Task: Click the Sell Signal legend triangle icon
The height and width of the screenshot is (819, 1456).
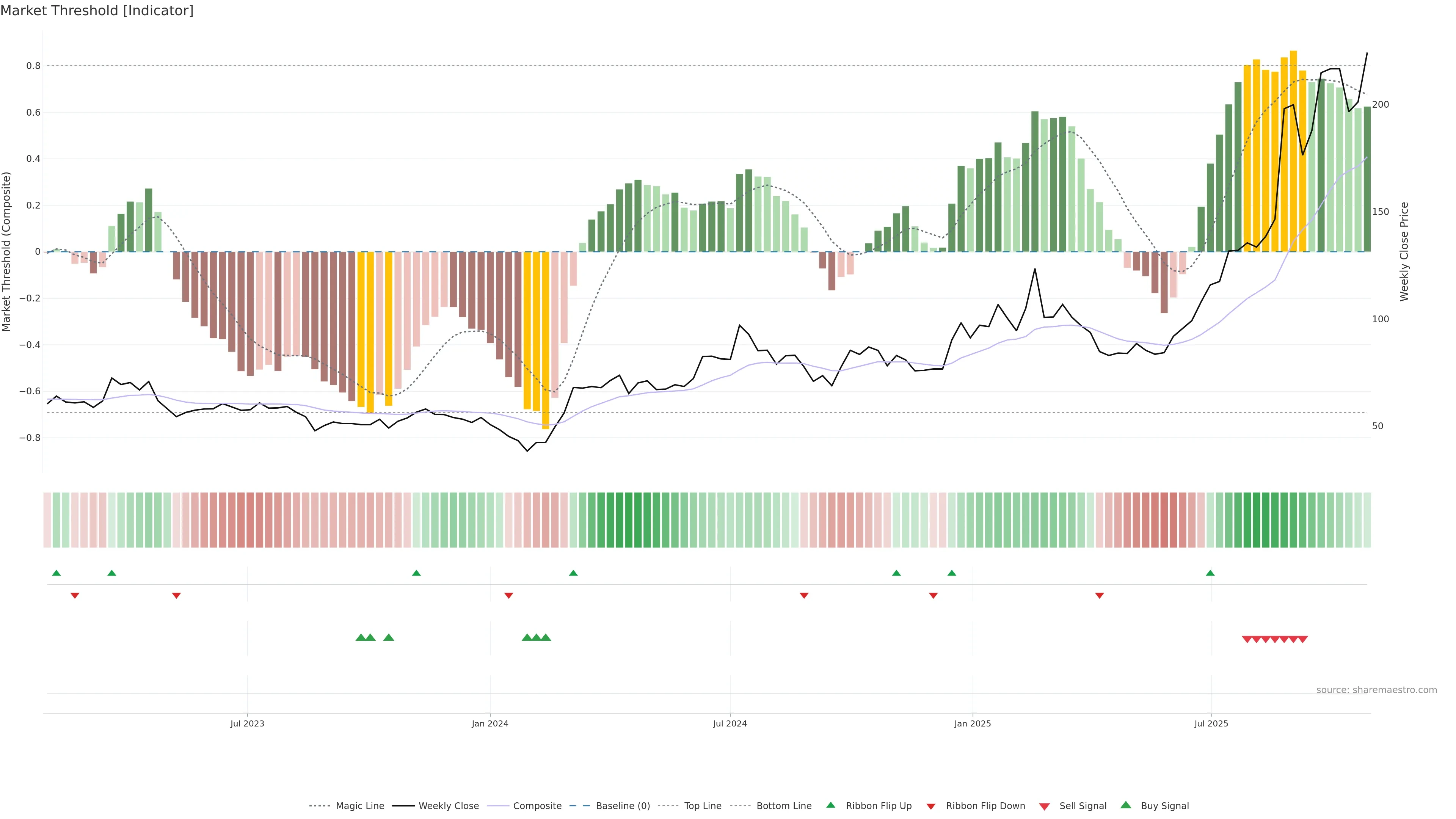Action: coord(1044,806)
